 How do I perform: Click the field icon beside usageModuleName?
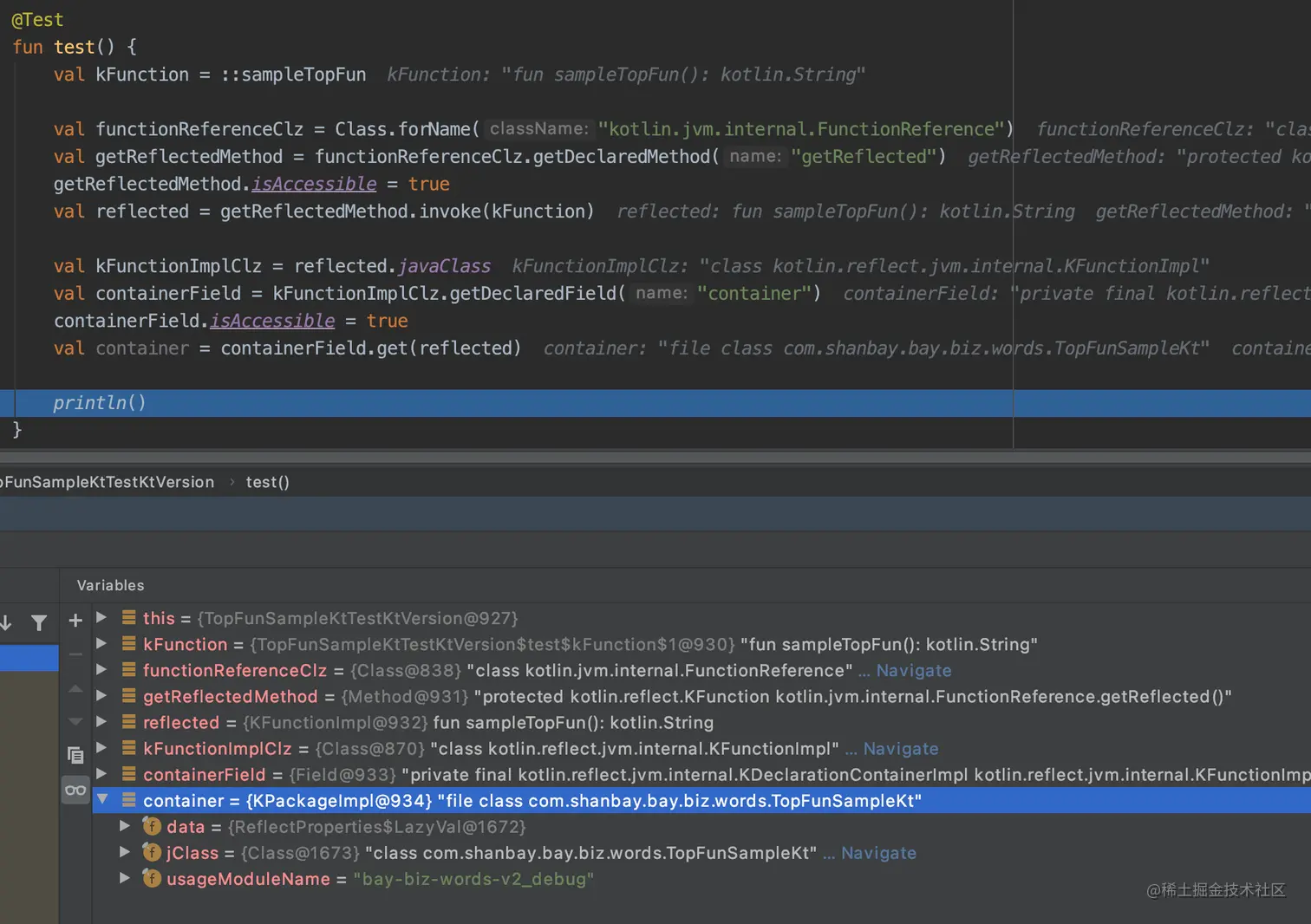[x=152, y=878]
